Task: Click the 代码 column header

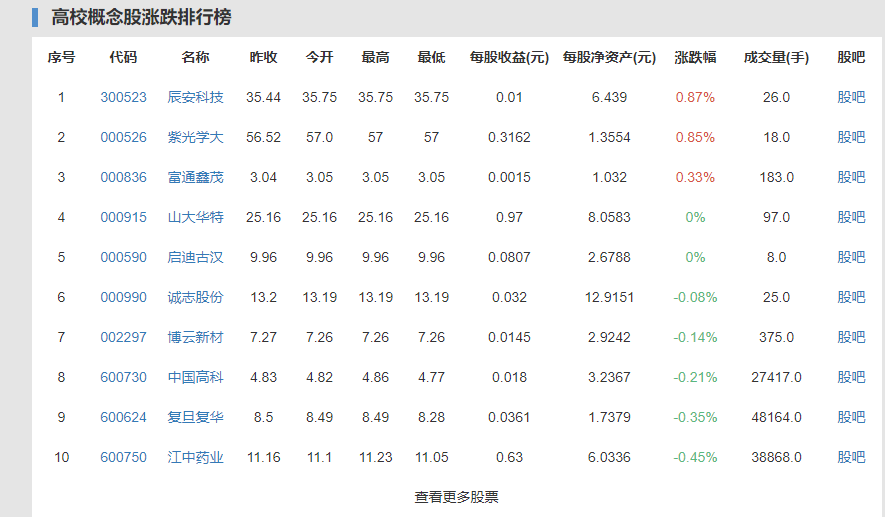Action: point(123,58)
